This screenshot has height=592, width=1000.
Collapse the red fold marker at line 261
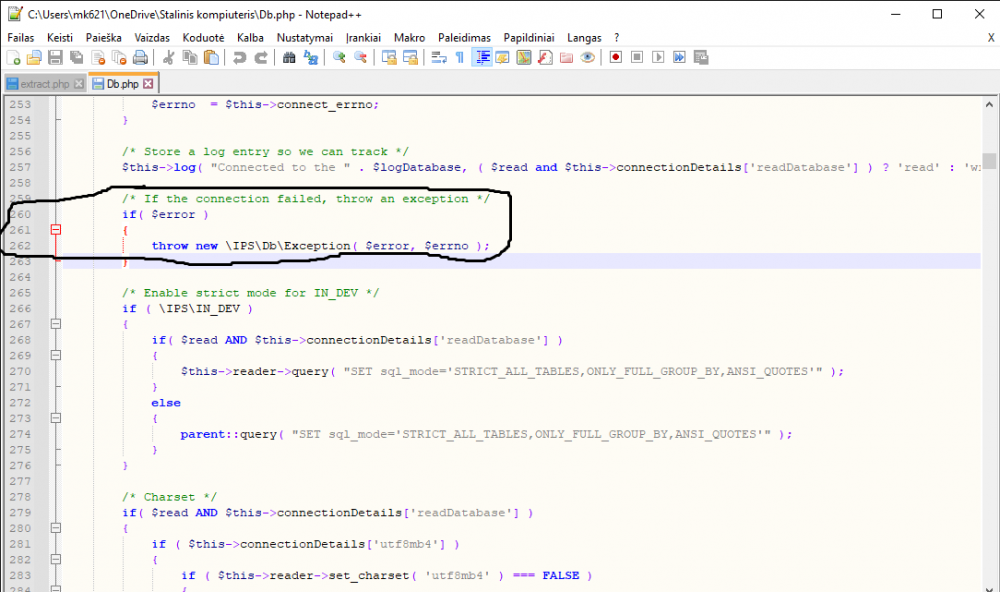(x=56, y=230)
